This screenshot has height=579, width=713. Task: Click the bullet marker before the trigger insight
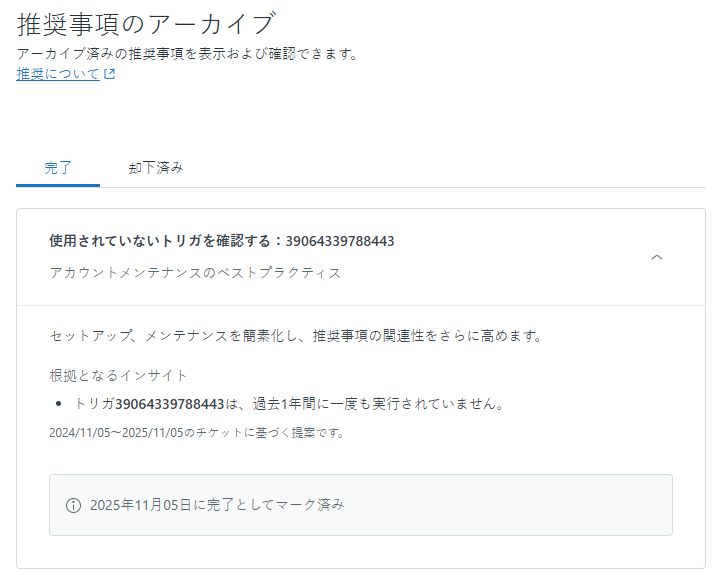[61, 404]
